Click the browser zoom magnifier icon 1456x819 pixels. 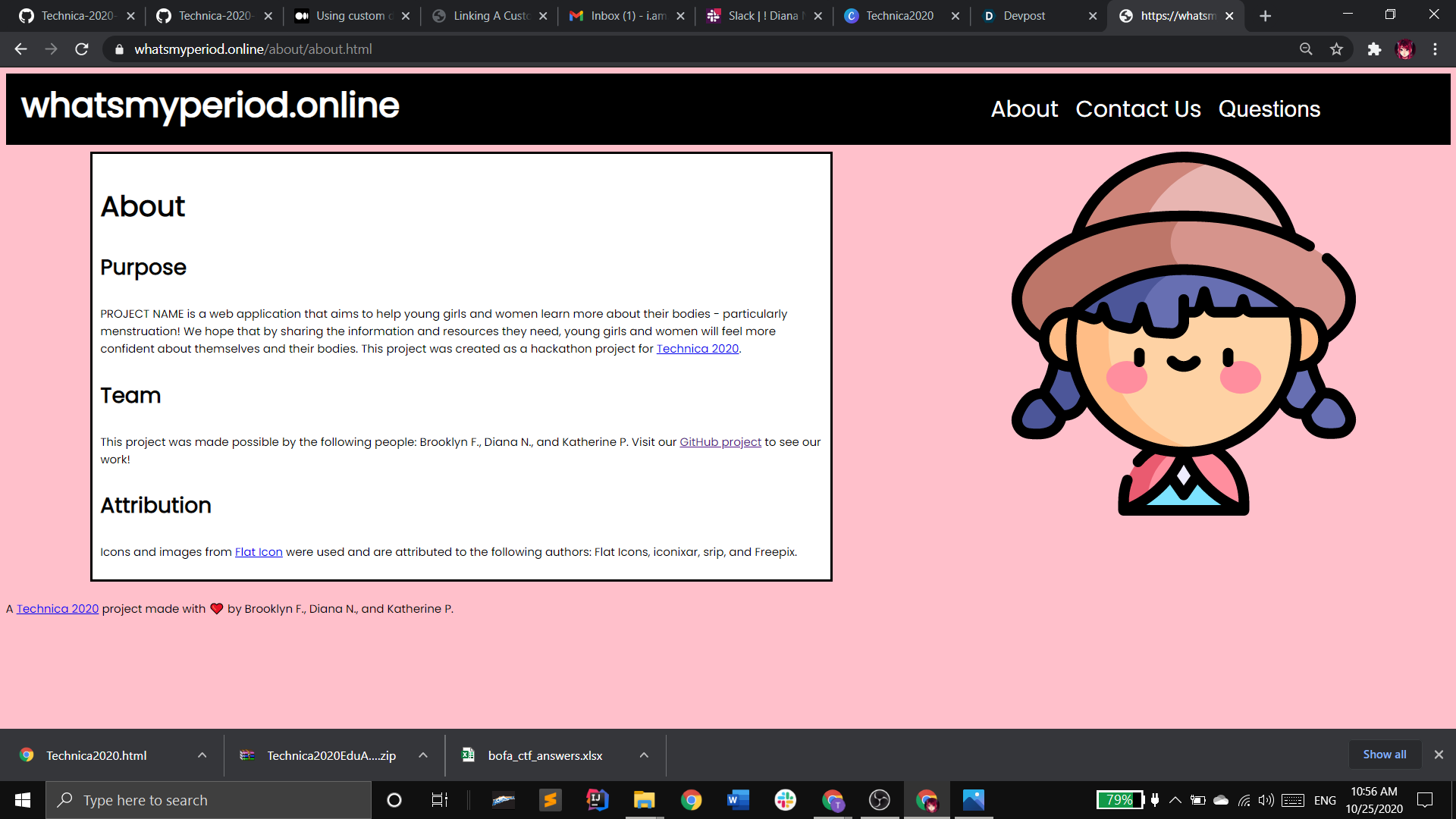pyautogui.click(x=1306, y=49)
